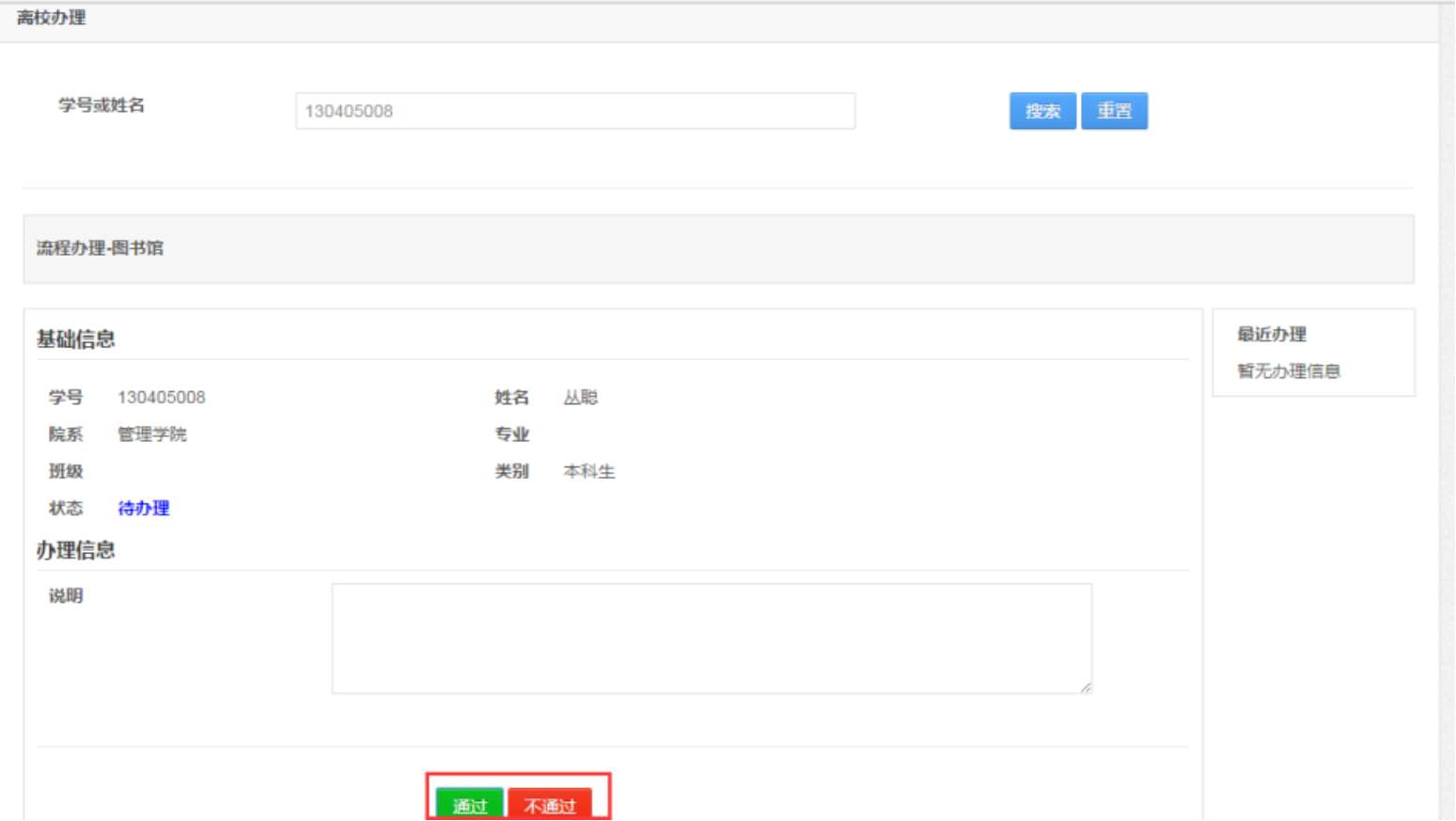Image resolution: width=1456 pixels, height=821 pixels.
Task: Click the 暂无办理信息 message text
Action: (x=1288, y=371)
